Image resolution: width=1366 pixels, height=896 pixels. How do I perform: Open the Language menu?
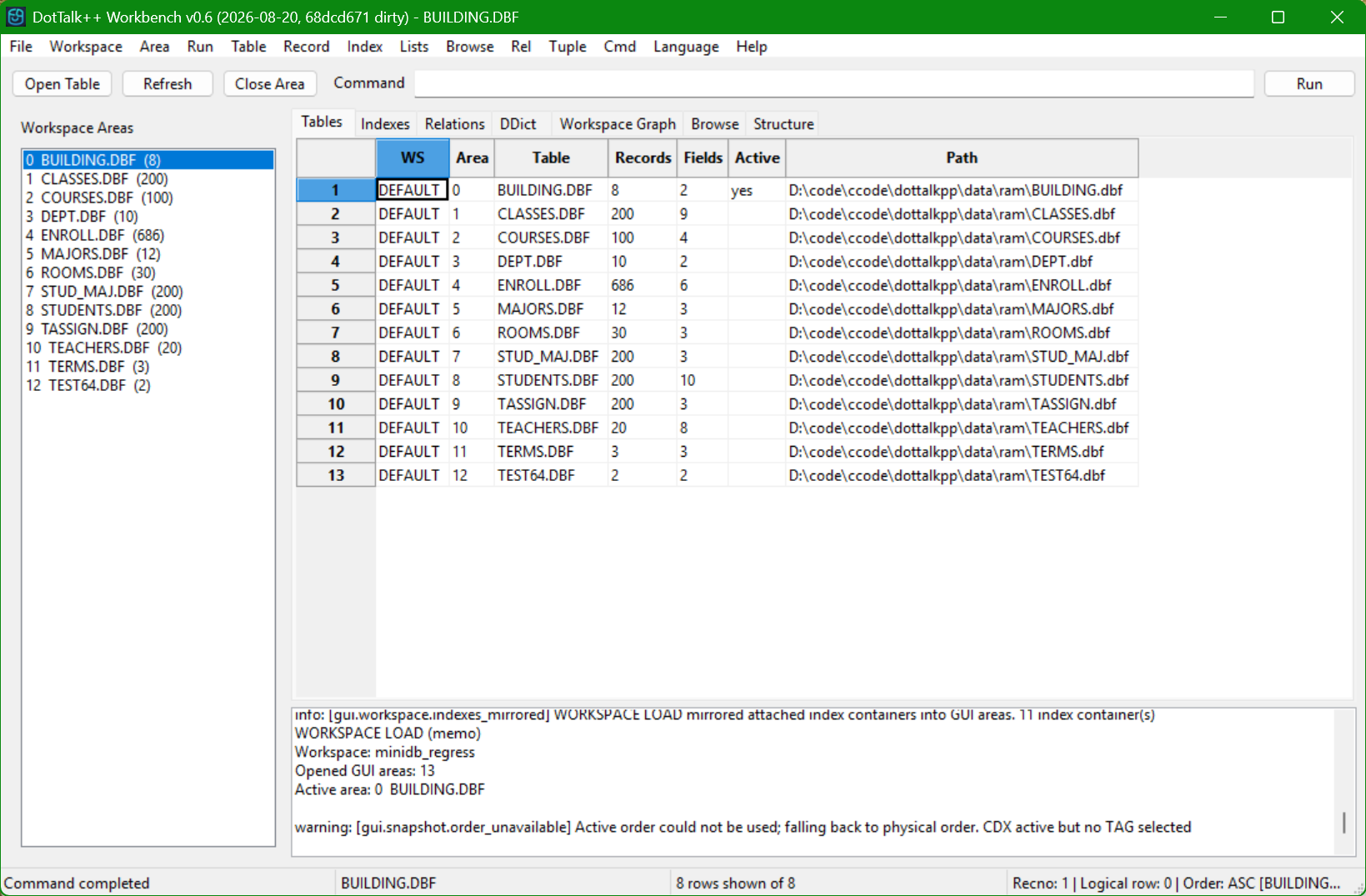tap(686, 47)
